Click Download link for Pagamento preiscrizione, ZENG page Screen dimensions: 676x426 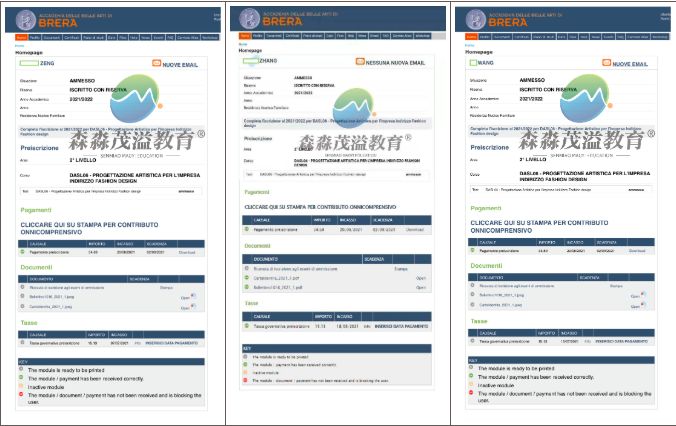pyautogui.click(x=187, y=253)
